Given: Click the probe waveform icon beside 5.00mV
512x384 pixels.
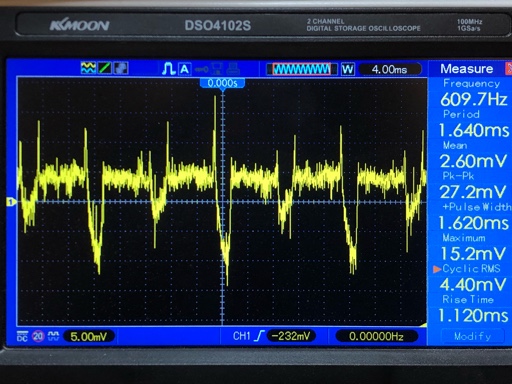Looking at the screenshot, I should click(x=54, y=336).
